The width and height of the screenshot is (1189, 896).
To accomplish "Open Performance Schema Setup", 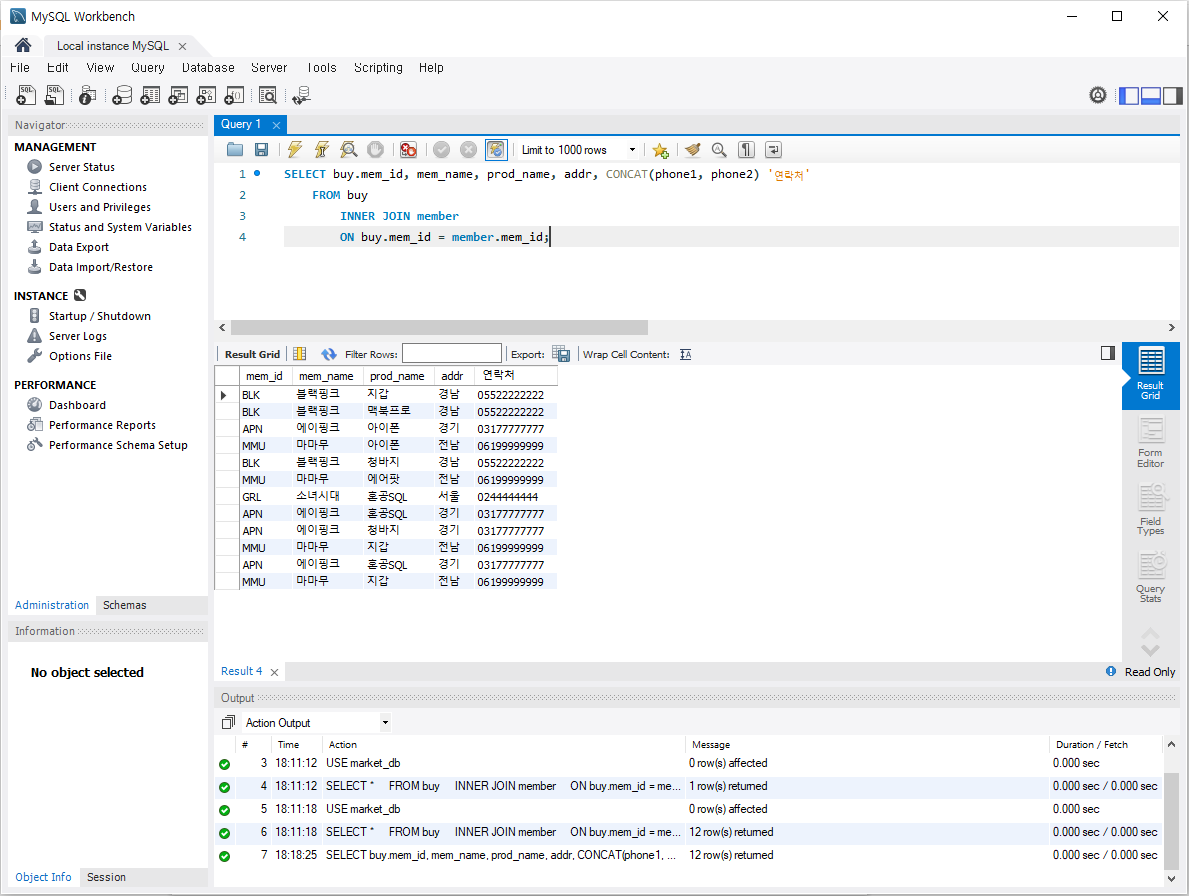I will [118, 445].
